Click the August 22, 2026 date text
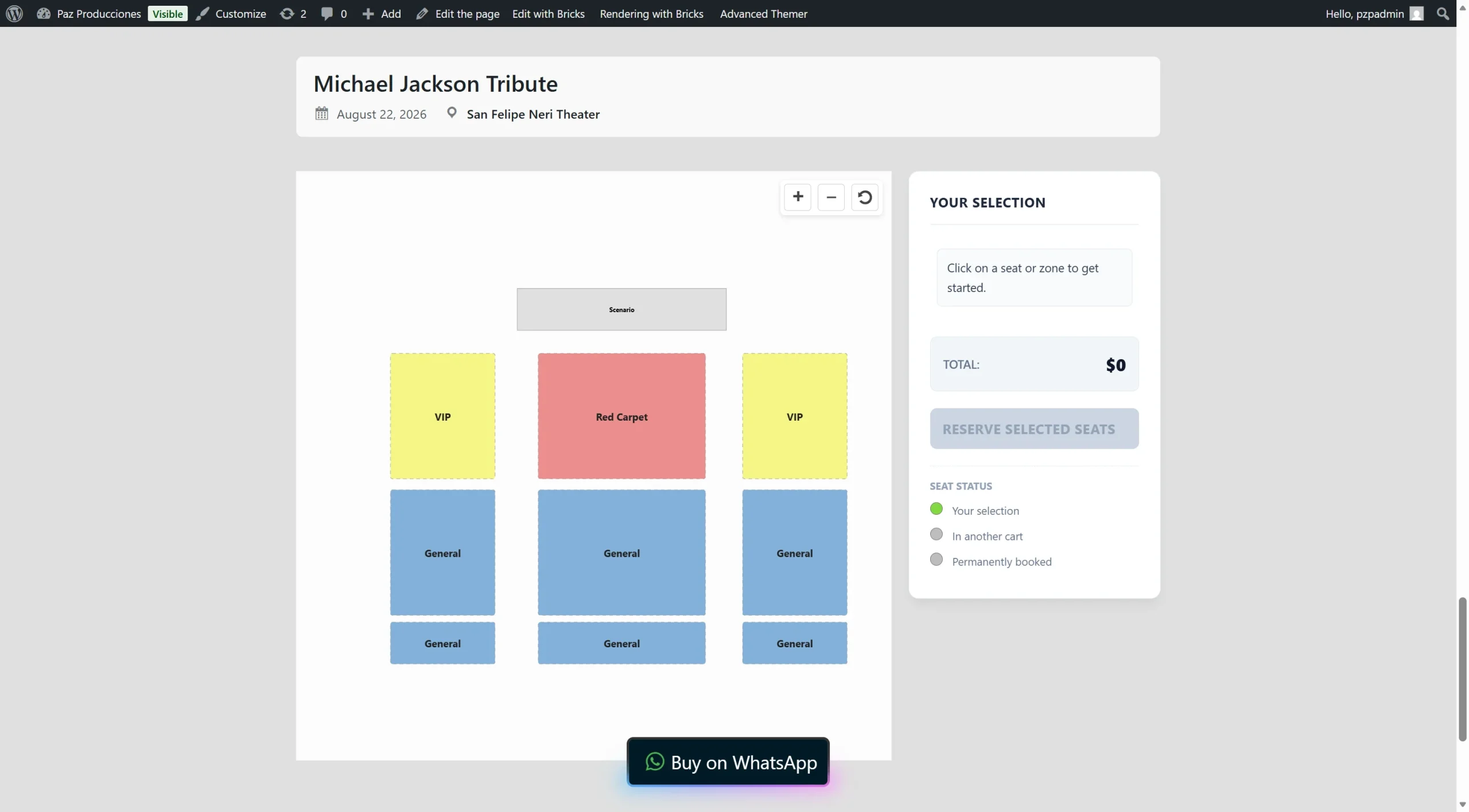1469x812 pixels. [382, 114]
